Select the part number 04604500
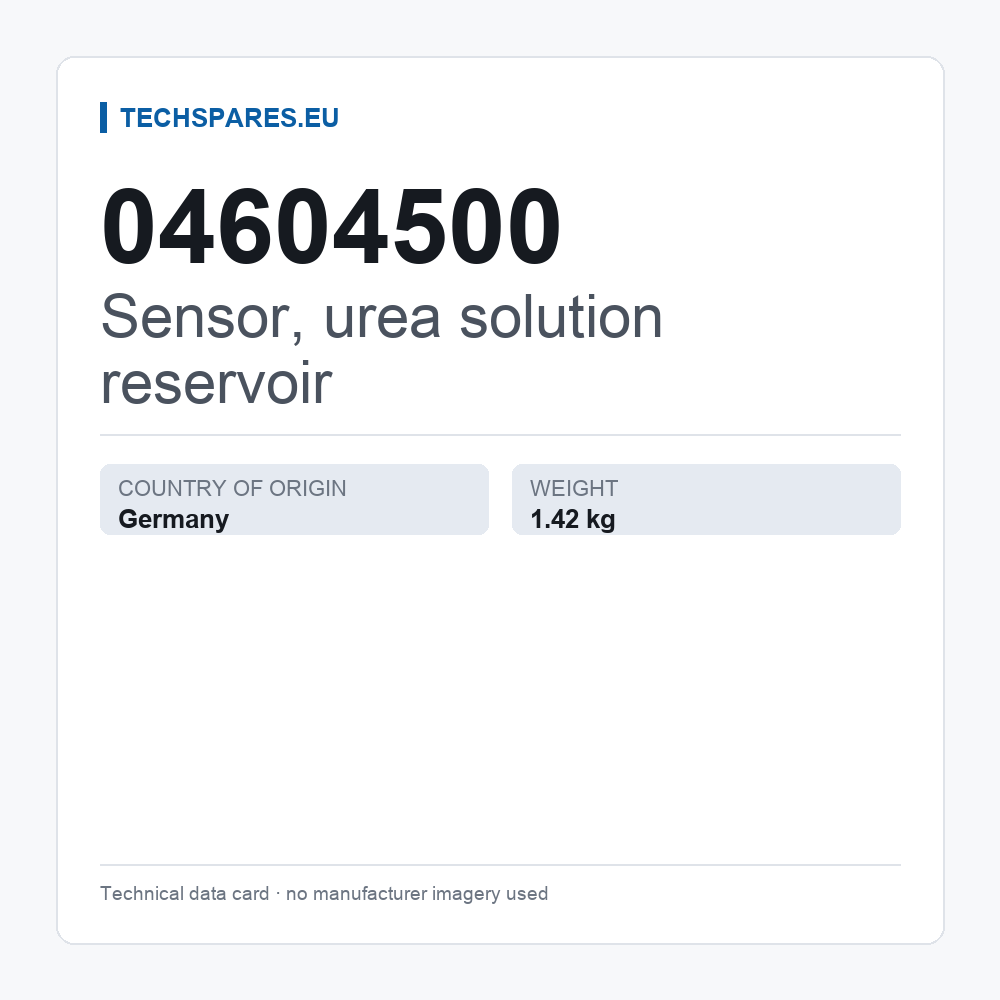Image resolution: width=1000 pixels, height=1000 pixels. (x=331, y=226)
